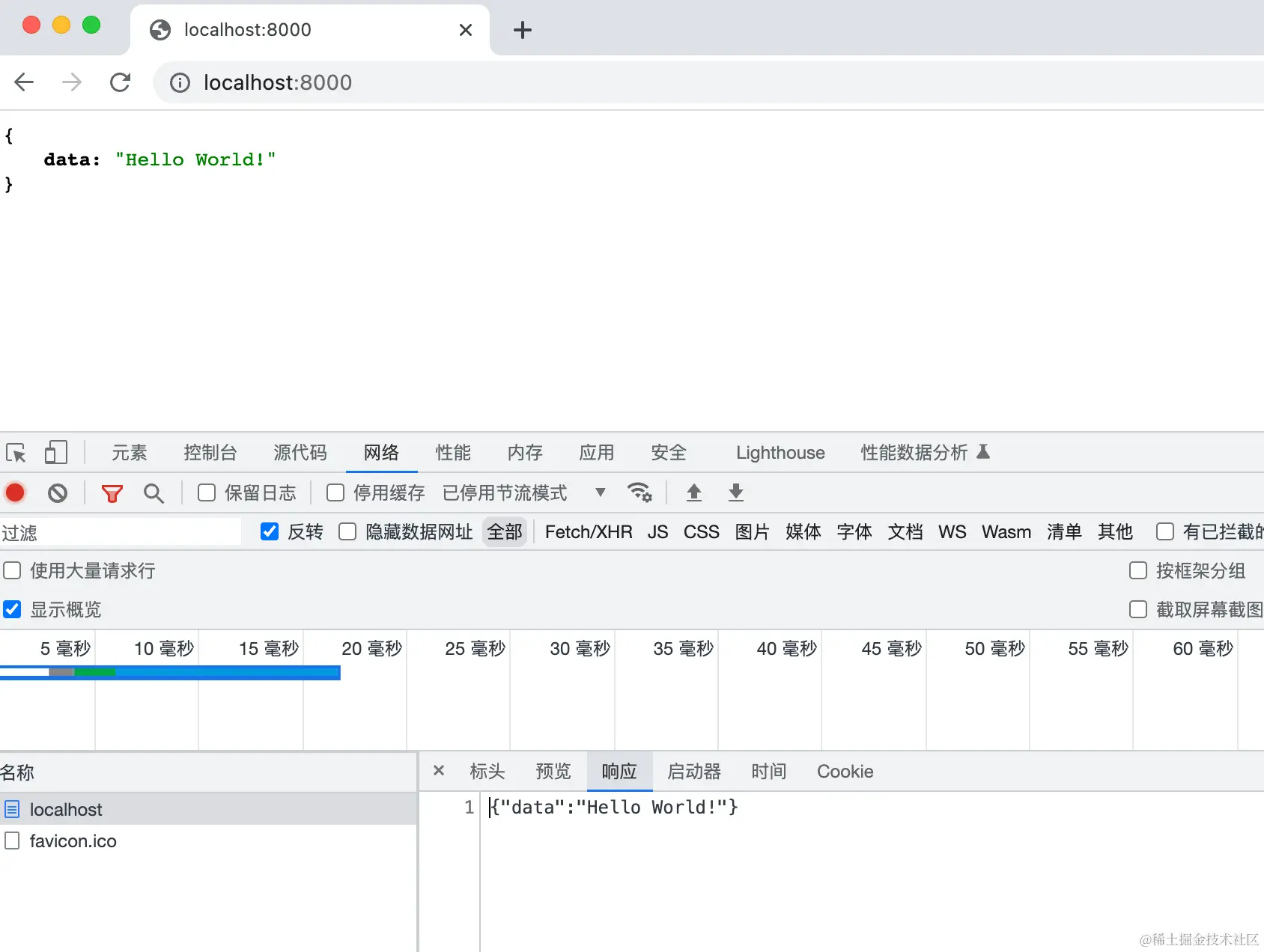Check the 有已拦截的 checkbox
This screenshot has height=952, width=1264.
click(1165, 531)
